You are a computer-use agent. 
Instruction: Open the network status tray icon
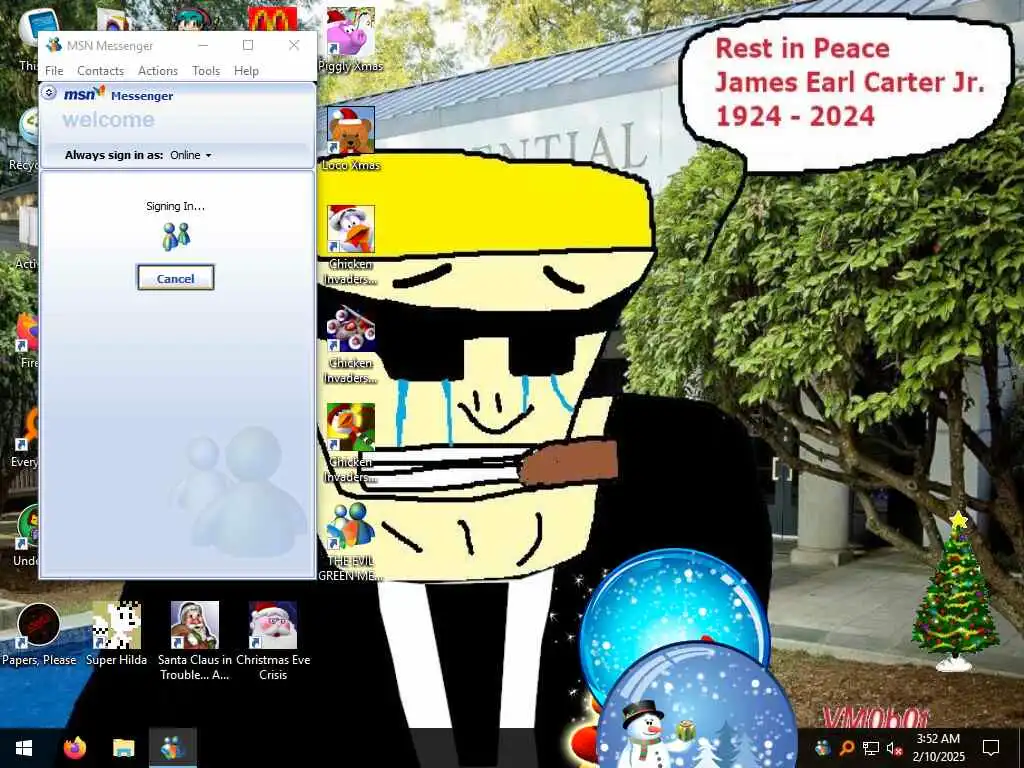click(871, 748)
